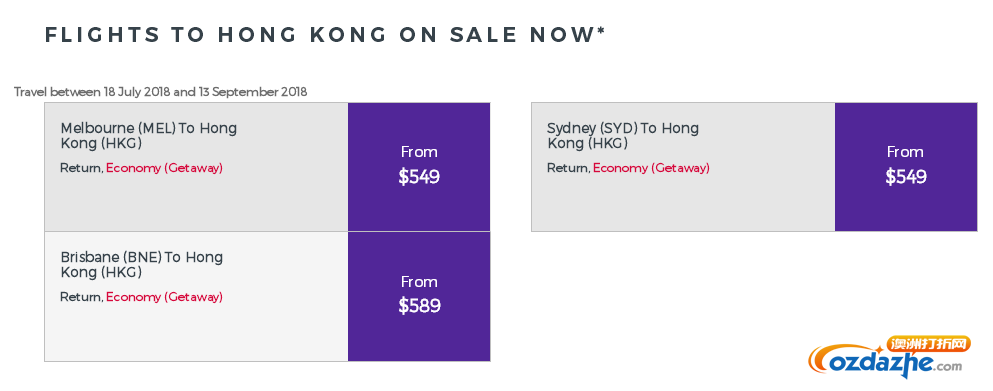993x391 pixels.
Task: Click the asterisk after SALE NOW heading
Action: click(601, 32)
